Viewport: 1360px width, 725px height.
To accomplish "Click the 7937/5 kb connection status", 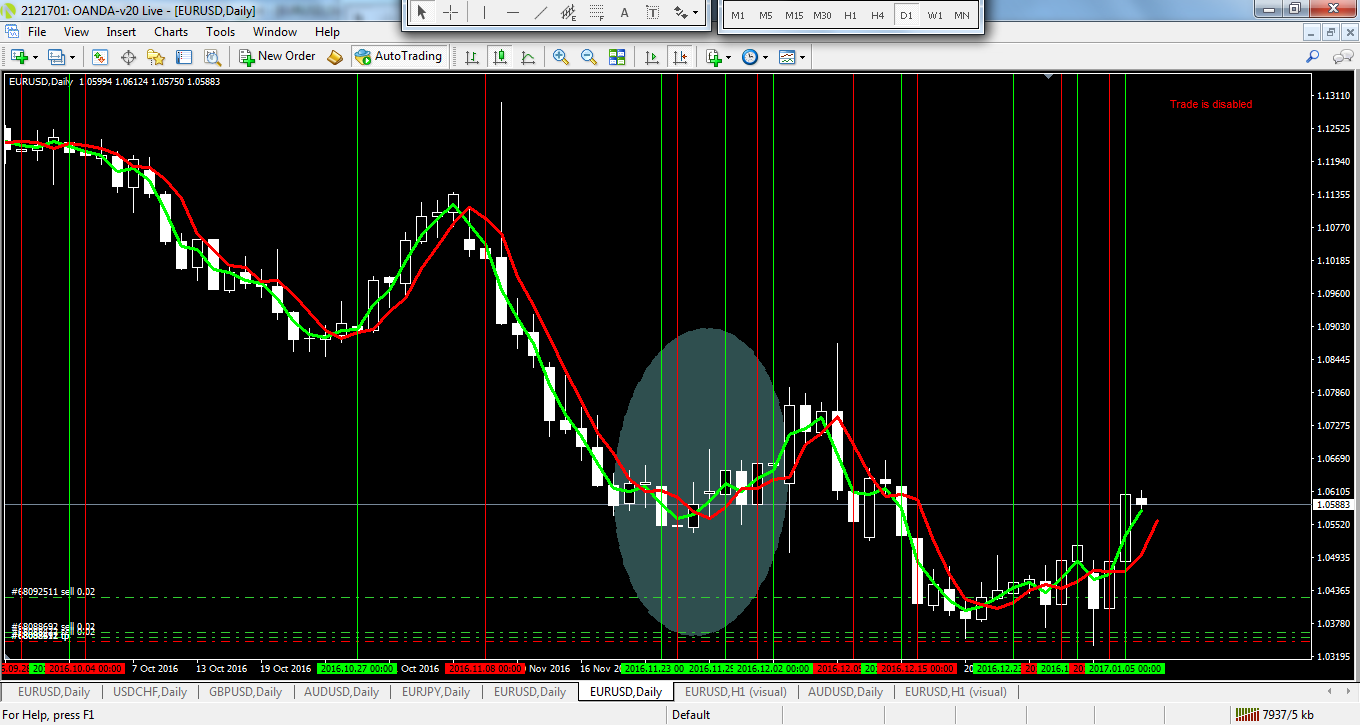I will [x=1274, y=715].
